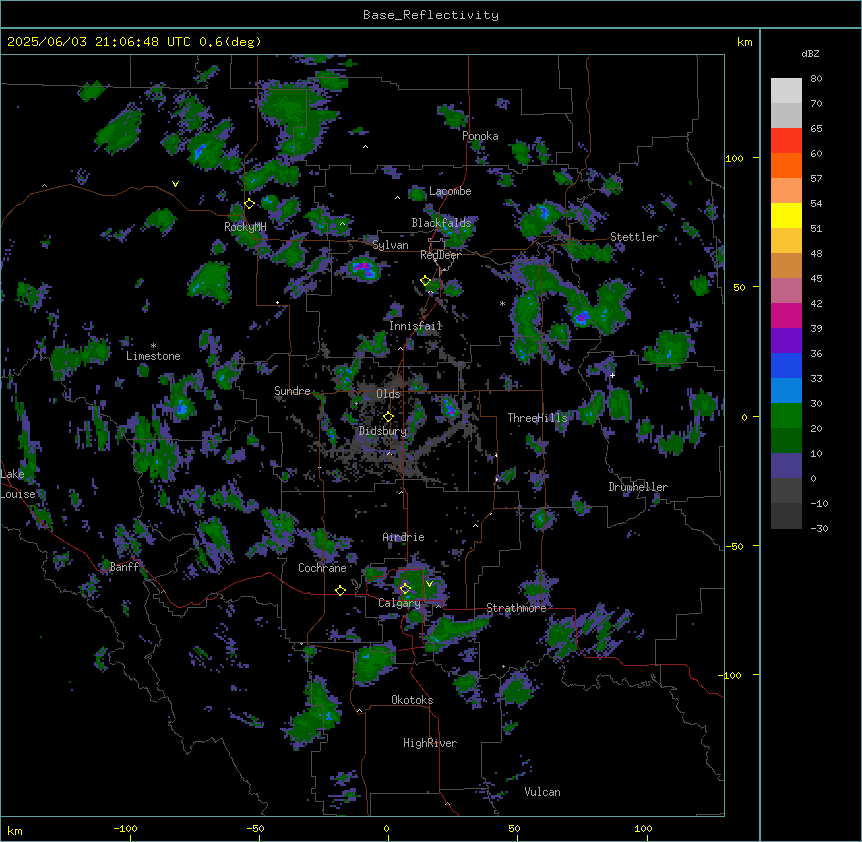Click the Banff label
The image size is (862, 842).
click(124, 567)
